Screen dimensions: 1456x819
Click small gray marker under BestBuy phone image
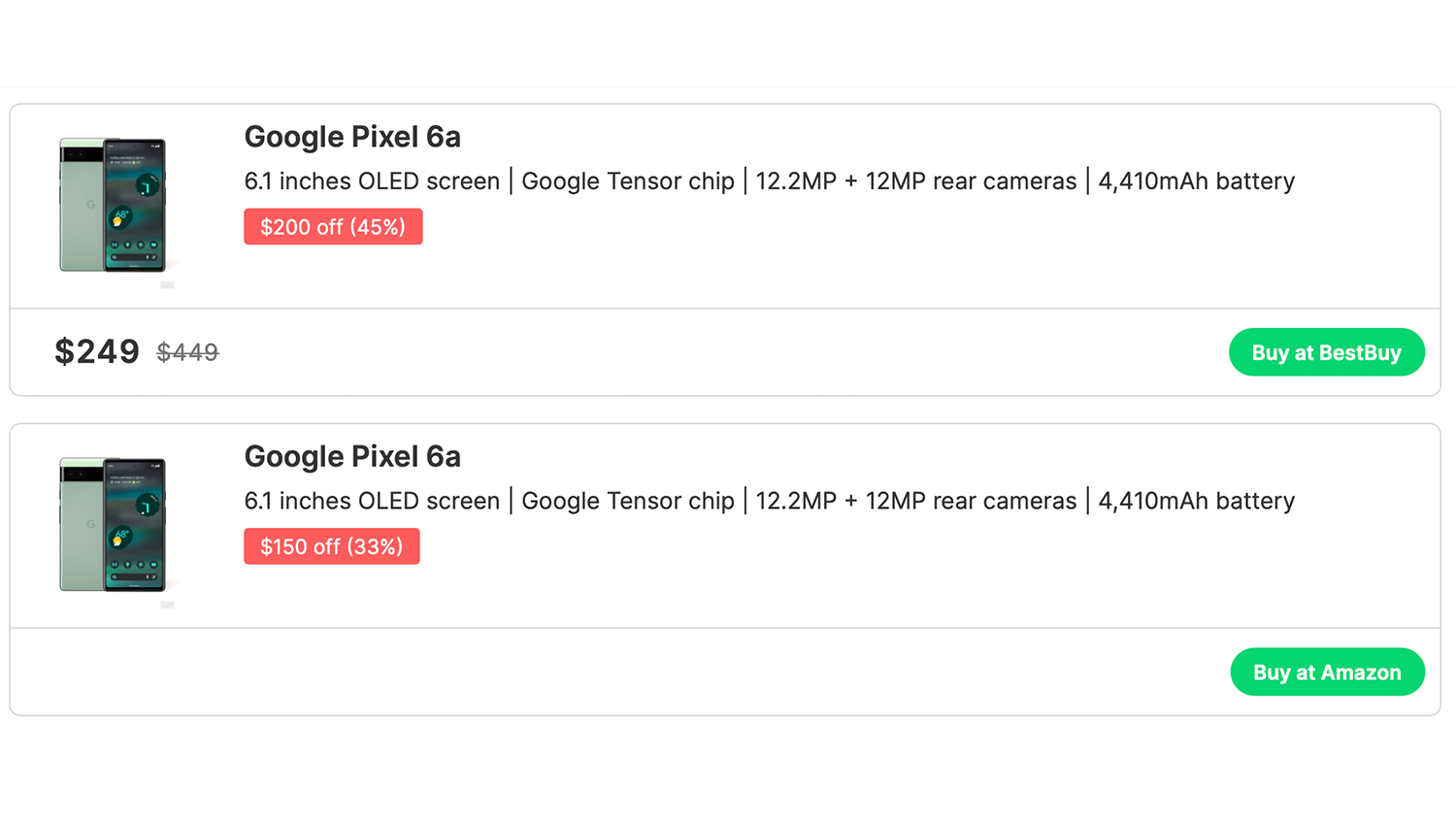(x=167, y=285)
